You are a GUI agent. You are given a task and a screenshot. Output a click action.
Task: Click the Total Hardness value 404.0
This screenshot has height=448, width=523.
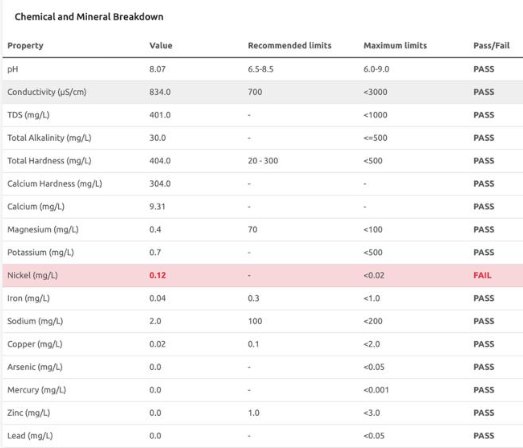pyautogui.click(x=160, y=161)
